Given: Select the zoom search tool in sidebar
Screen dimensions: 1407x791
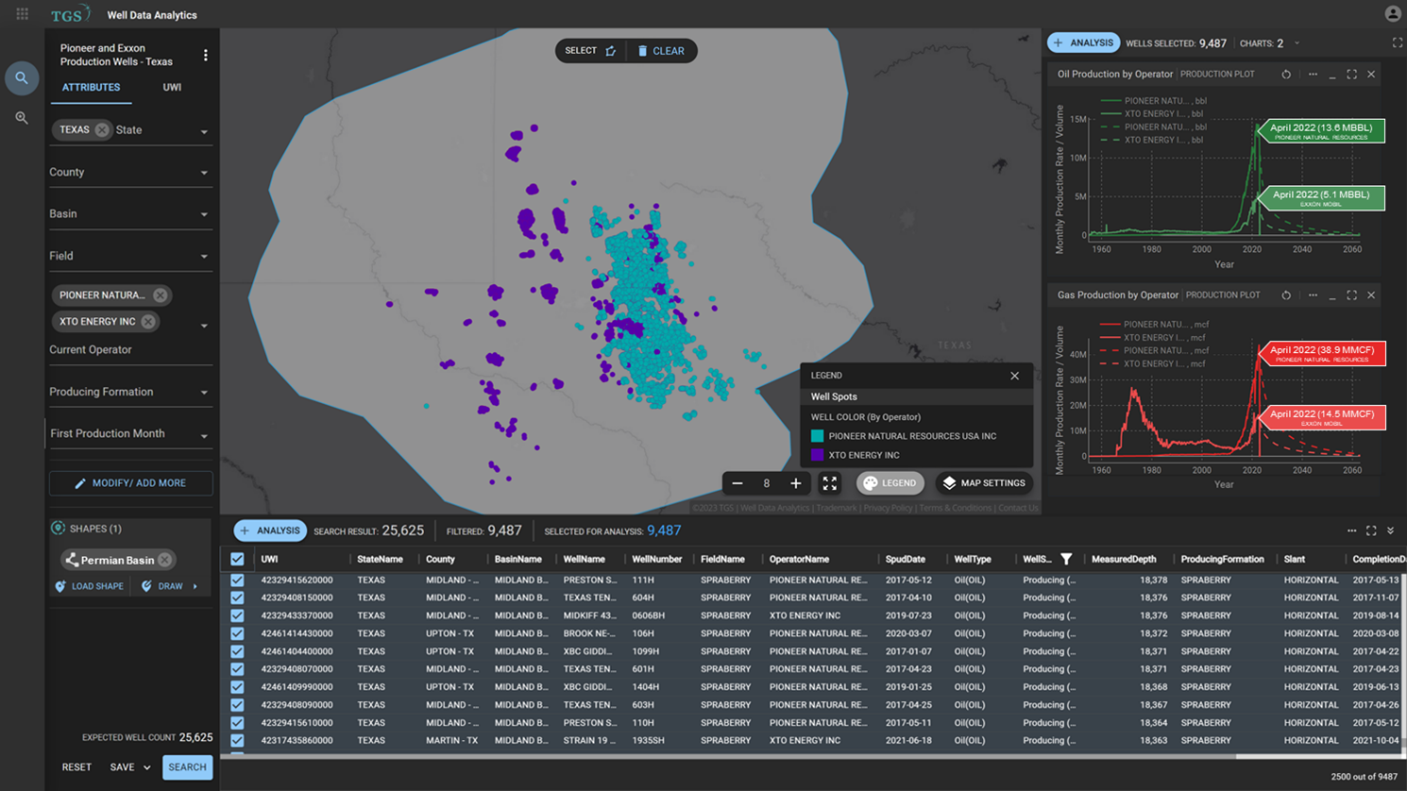Looking at the screenshot, I should coord(21,118).
